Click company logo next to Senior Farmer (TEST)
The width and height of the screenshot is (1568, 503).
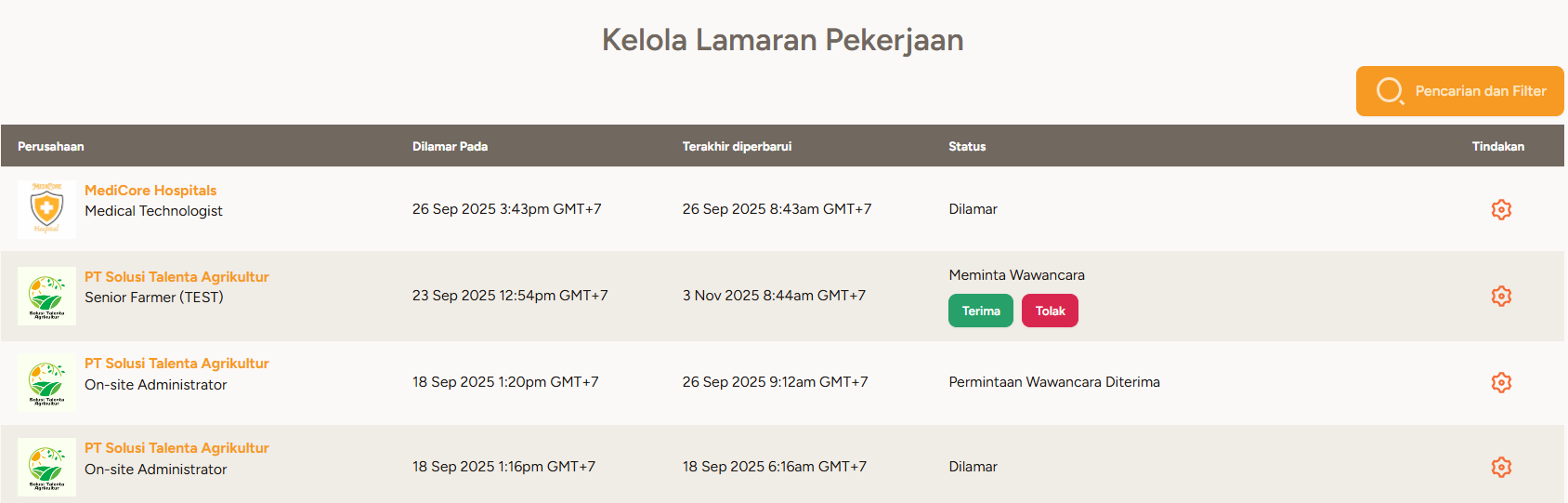(46, 296)
